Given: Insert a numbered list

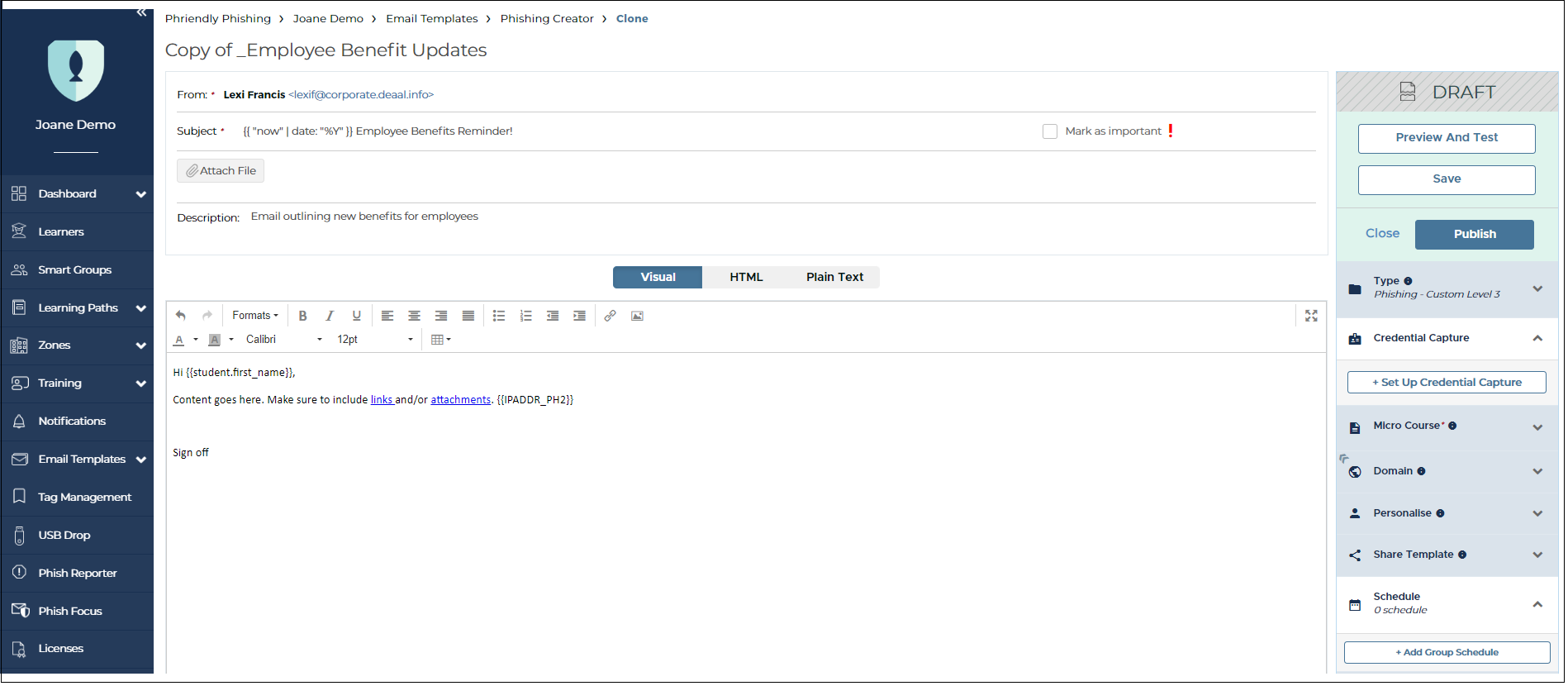Looking at the screenshot, I should (526, 316).
